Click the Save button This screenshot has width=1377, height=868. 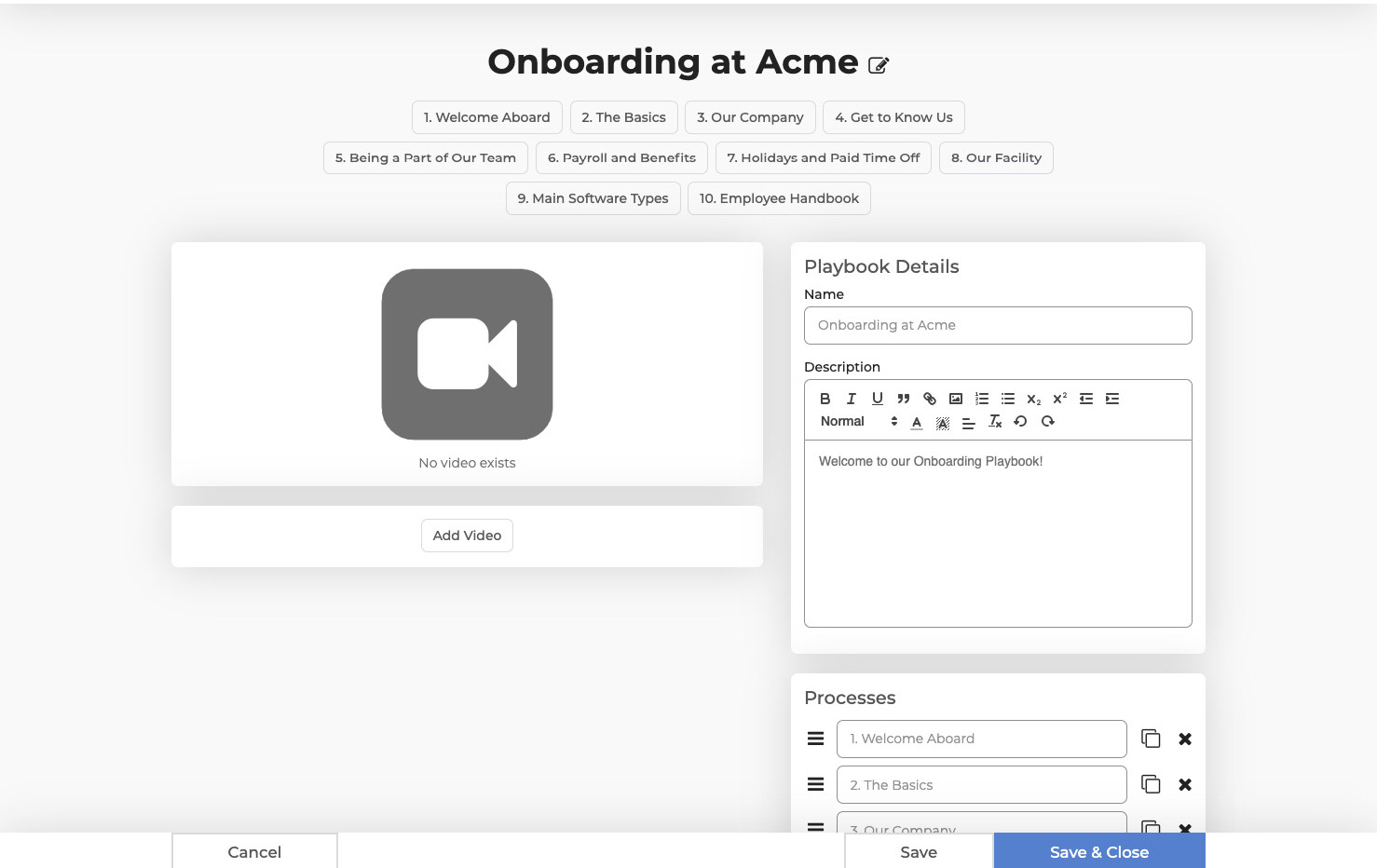pos(919,851)
